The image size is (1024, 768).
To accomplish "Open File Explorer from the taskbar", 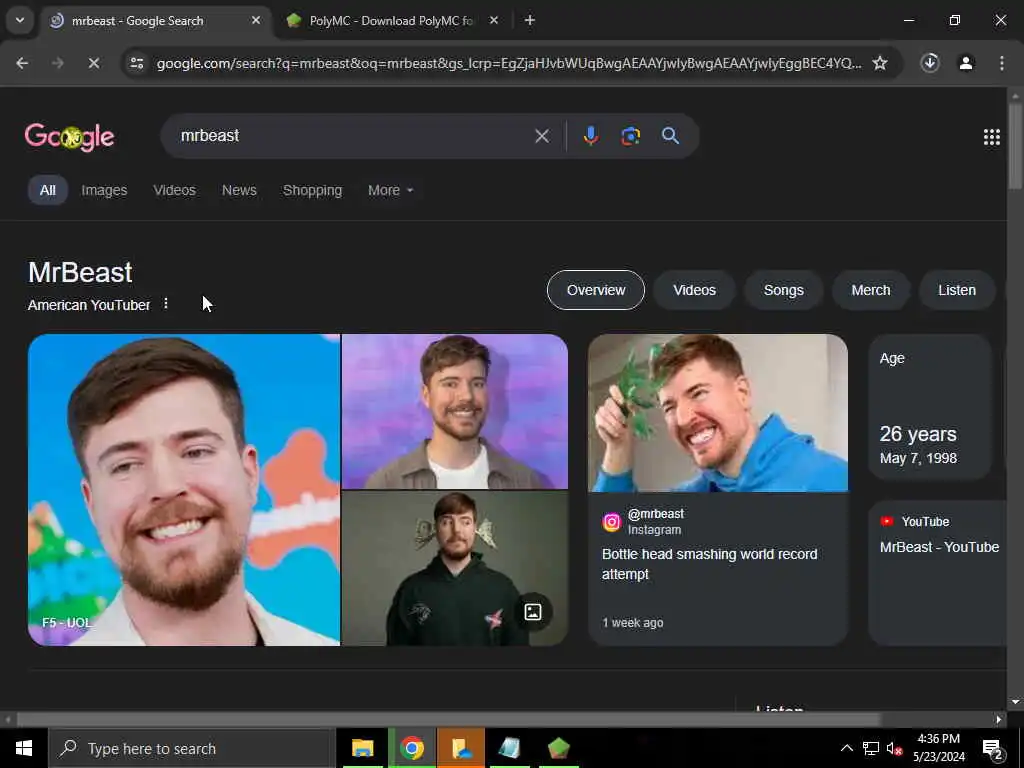I will click(x=362, y=748).
